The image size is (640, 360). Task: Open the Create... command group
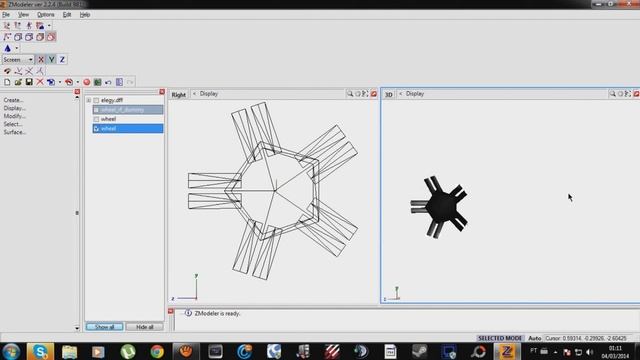coord(13,100)
